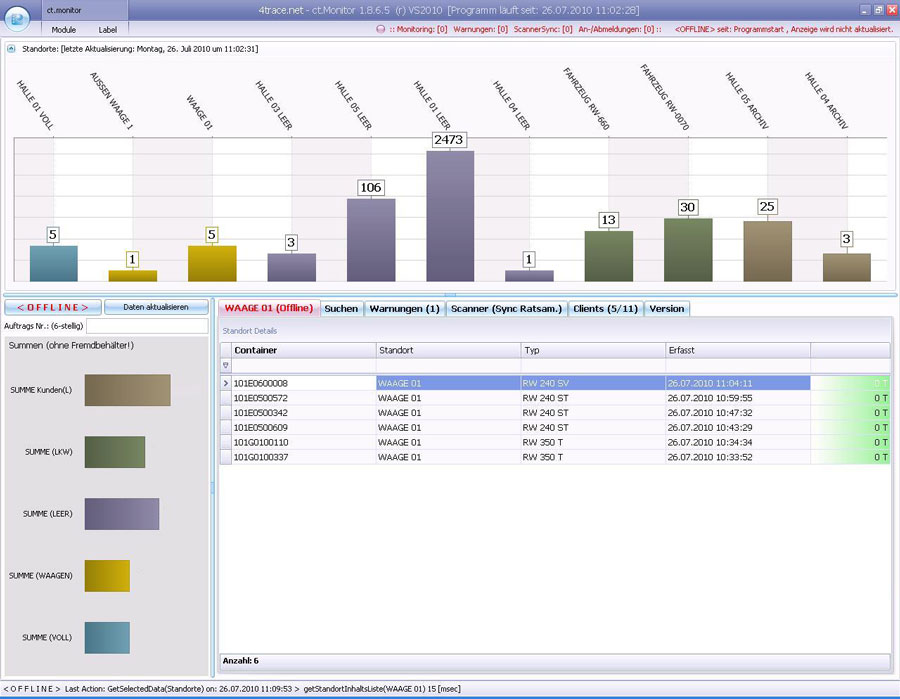Click the Auftrags Nr. input field
The width and height of the screenshot is (900, 699).
click(147, 326)
